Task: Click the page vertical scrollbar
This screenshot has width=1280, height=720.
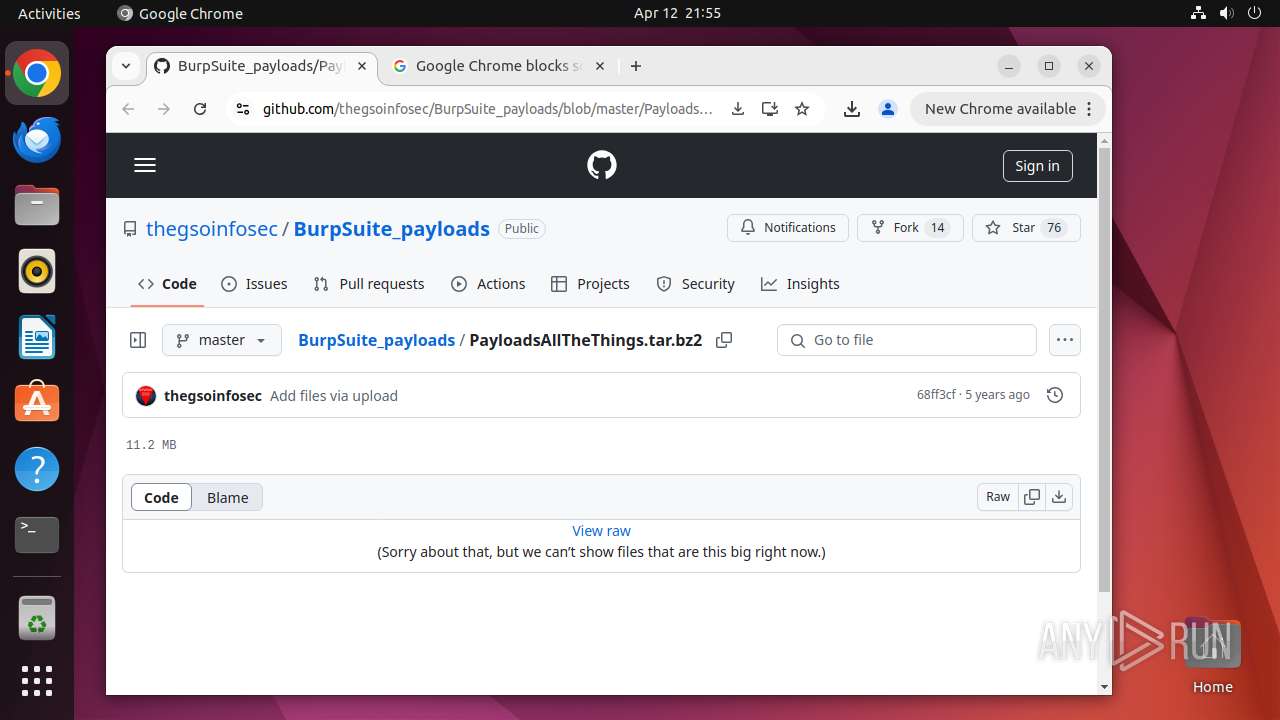Action: point(1105,370)
